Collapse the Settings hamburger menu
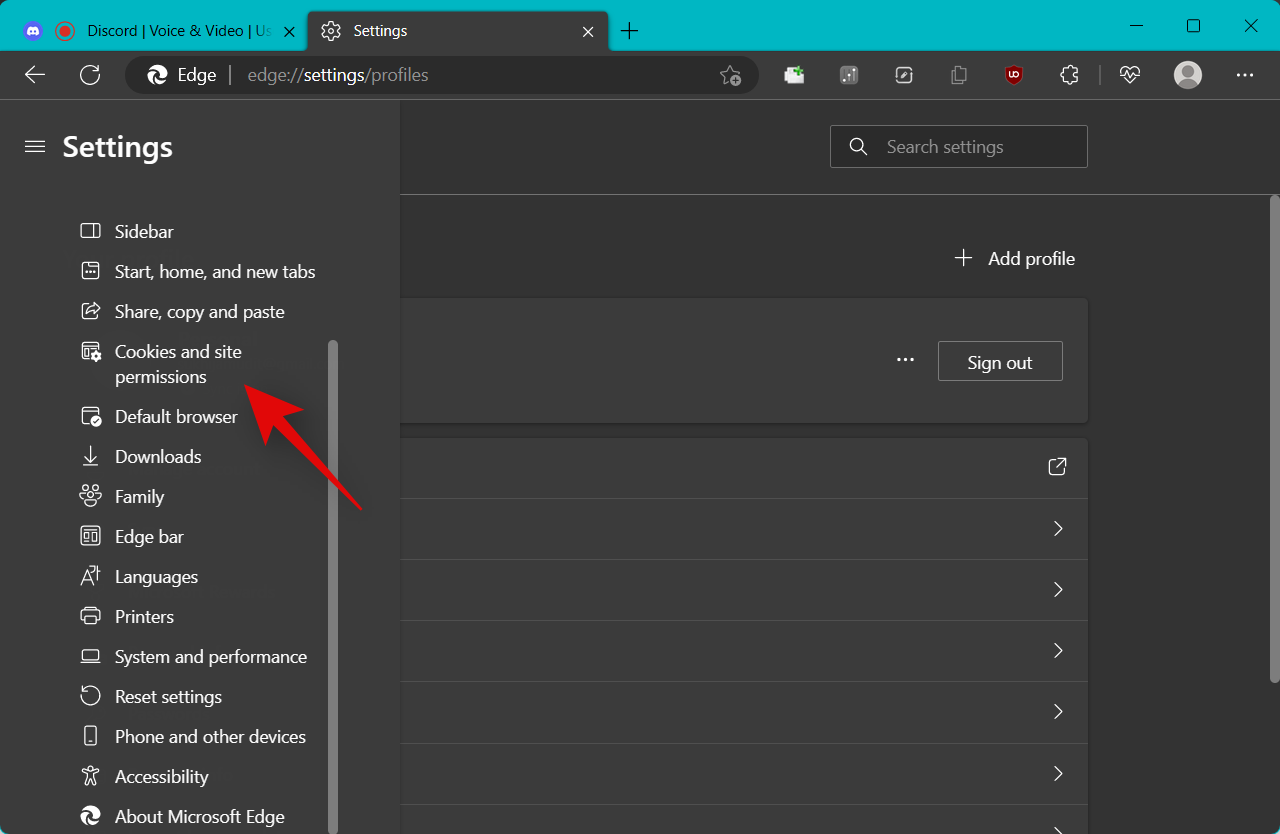1280x834 pixels. tap(35, 147)
